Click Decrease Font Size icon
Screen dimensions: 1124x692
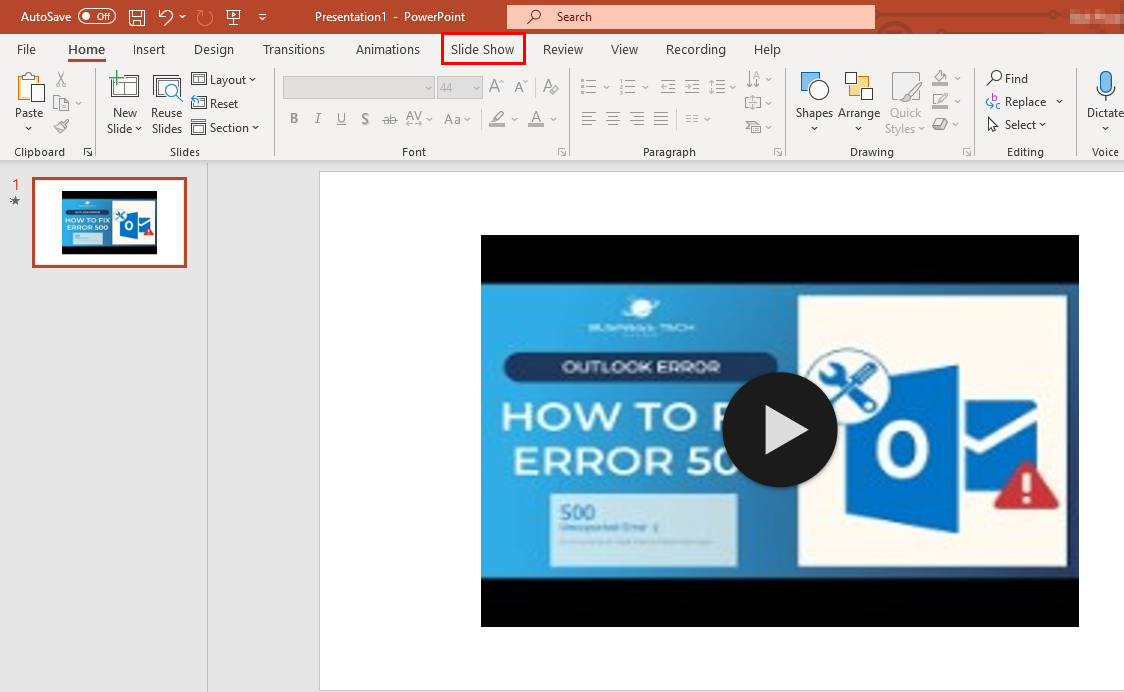coord(521,87)
